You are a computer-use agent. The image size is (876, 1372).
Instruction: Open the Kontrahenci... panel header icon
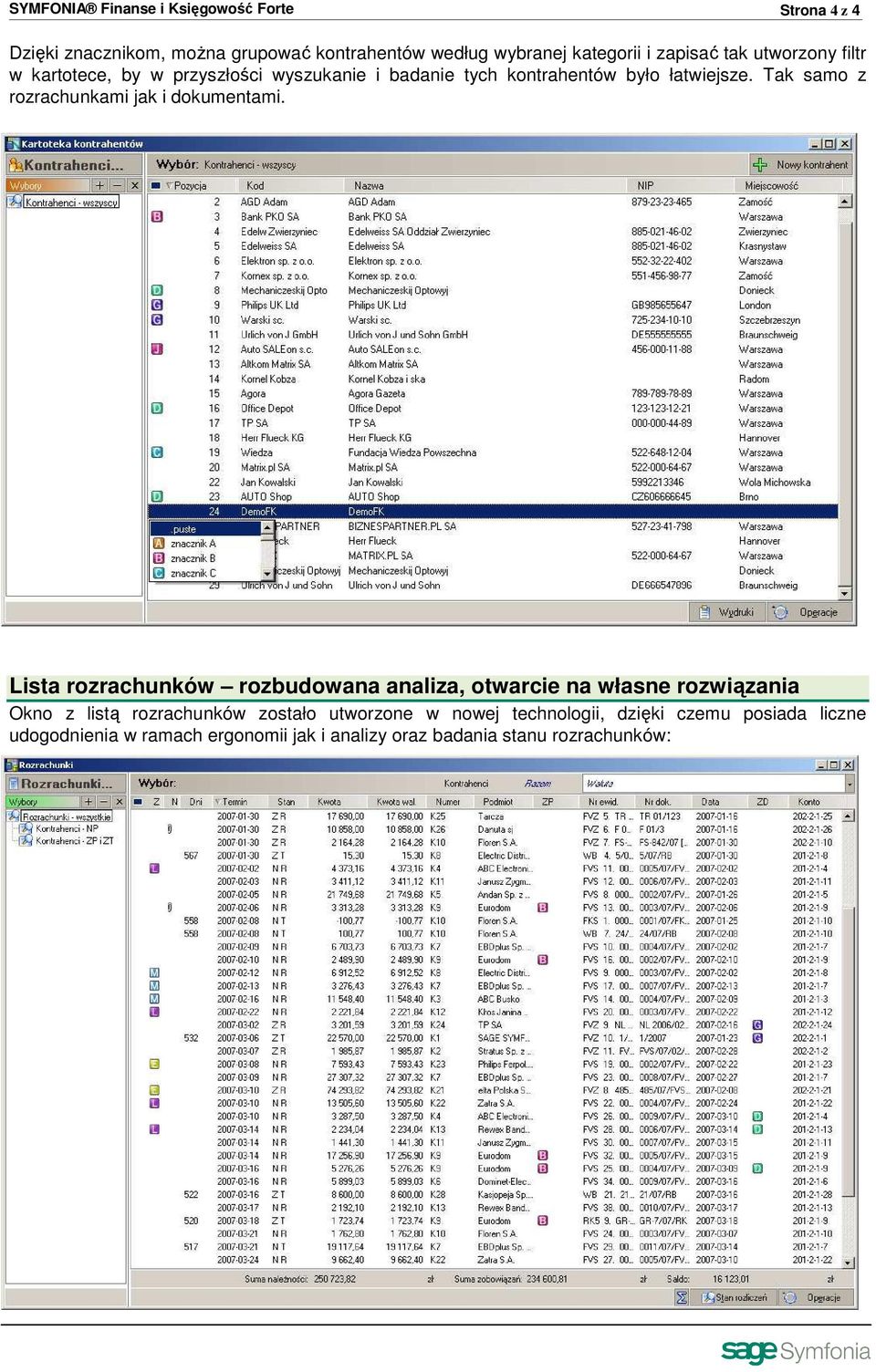tap(16, 165)
